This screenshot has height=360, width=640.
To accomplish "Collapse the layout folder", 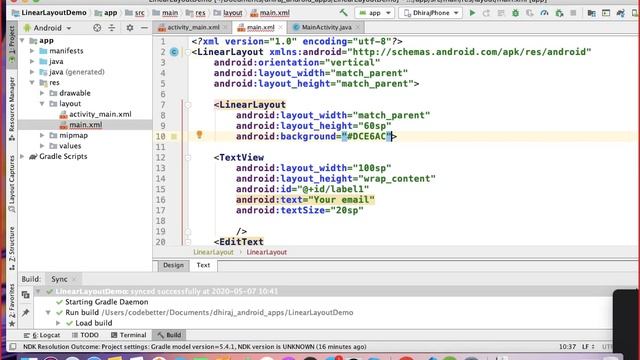I will tap(42, 104).
